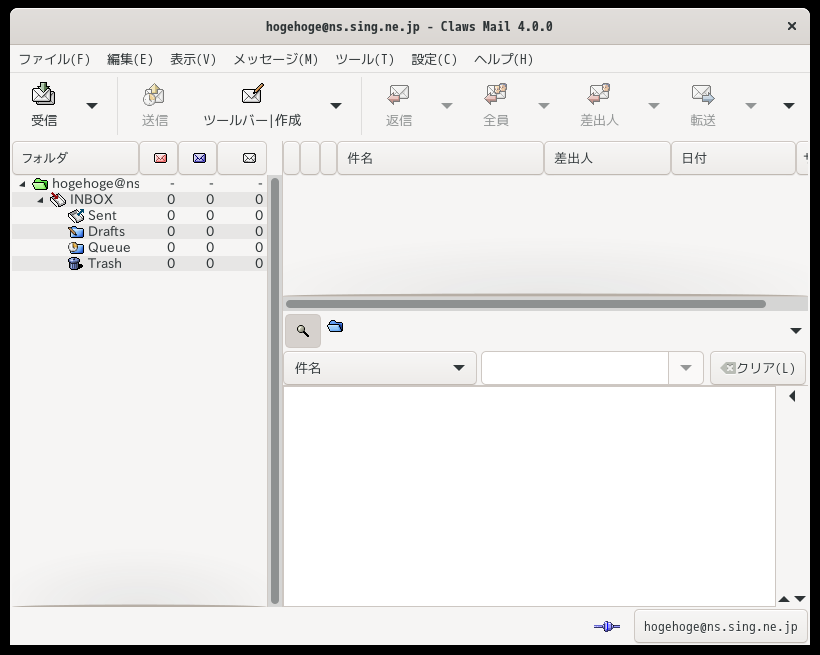Open the ツール(T) menu

(x=365, y=59)
